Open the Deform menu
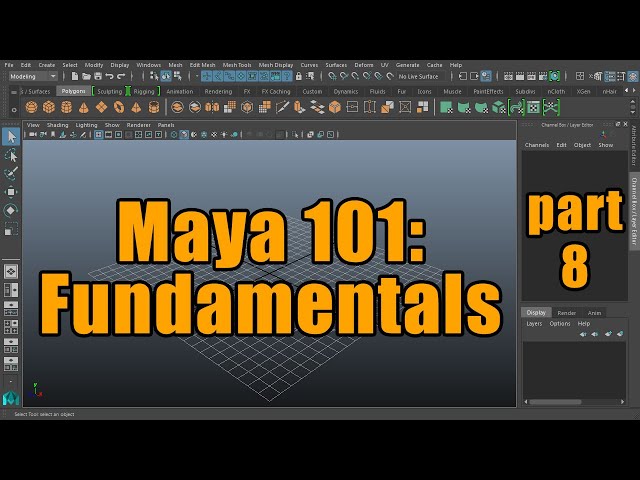Screen dimensions: 640x480 click(x=364, y=65)
